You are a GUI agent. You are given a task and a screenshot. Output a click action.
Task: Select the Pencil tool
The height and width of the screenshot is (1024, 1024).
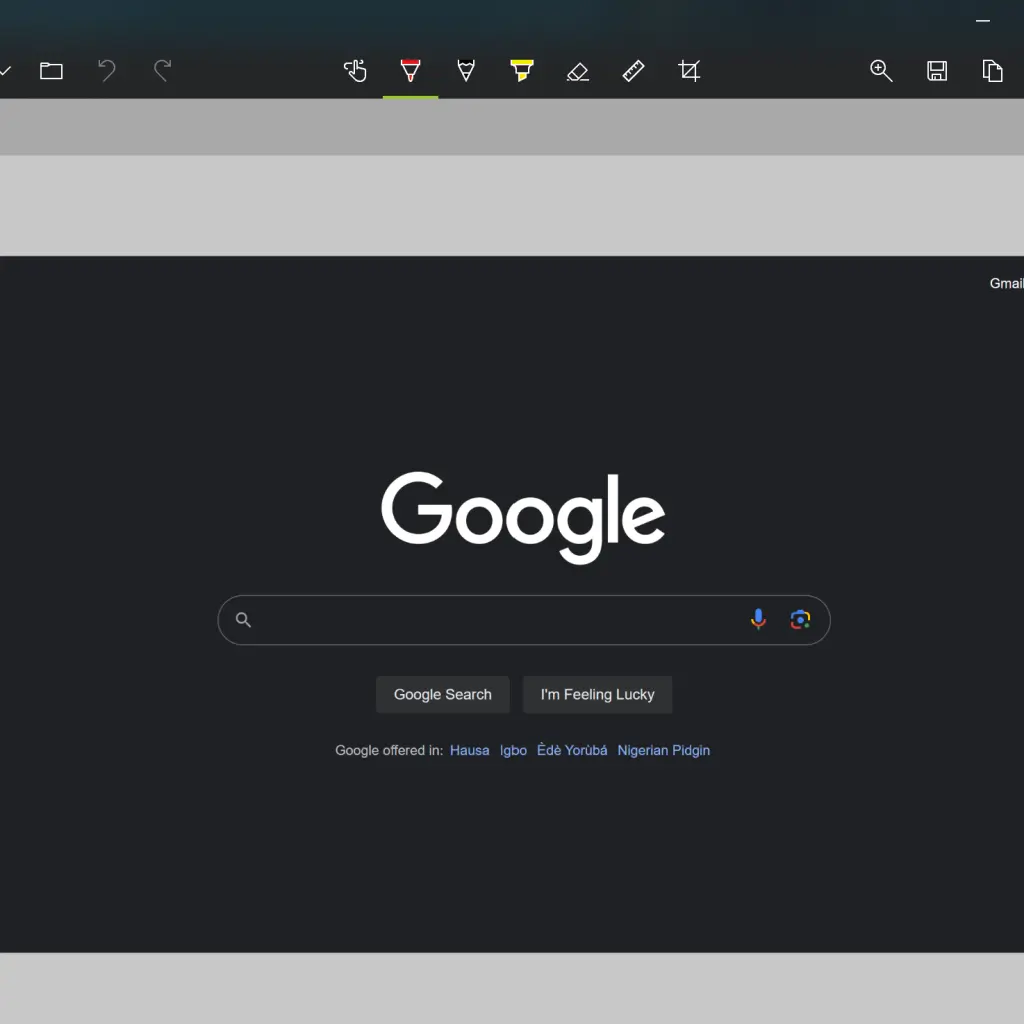click(466, 71)
